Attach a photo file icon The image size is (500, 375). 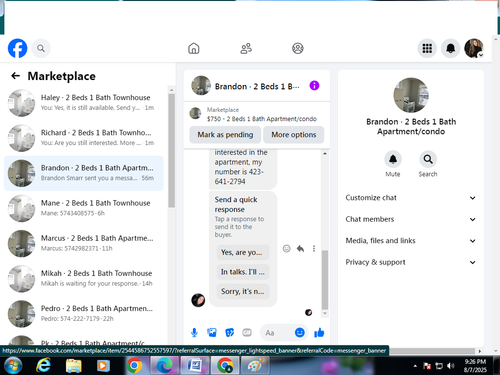point(212,333)
